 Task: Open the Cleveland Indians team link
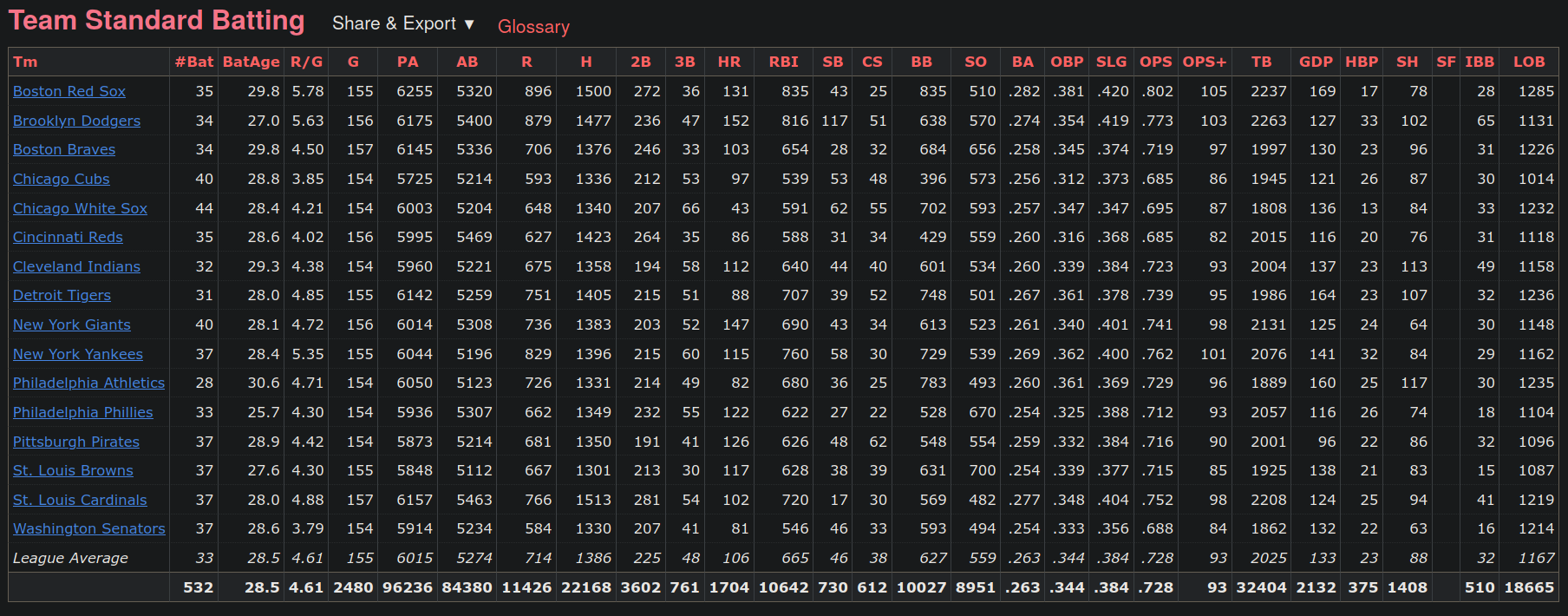[x=76, y=266]
